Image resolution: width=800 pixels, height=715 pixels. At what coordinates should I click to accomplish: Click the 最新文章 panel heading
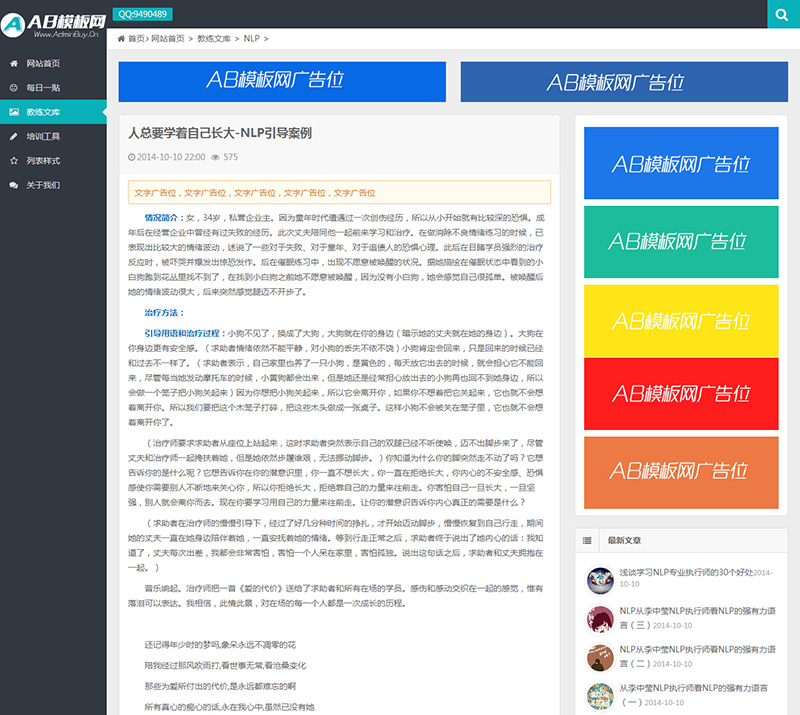coord(624,540)
